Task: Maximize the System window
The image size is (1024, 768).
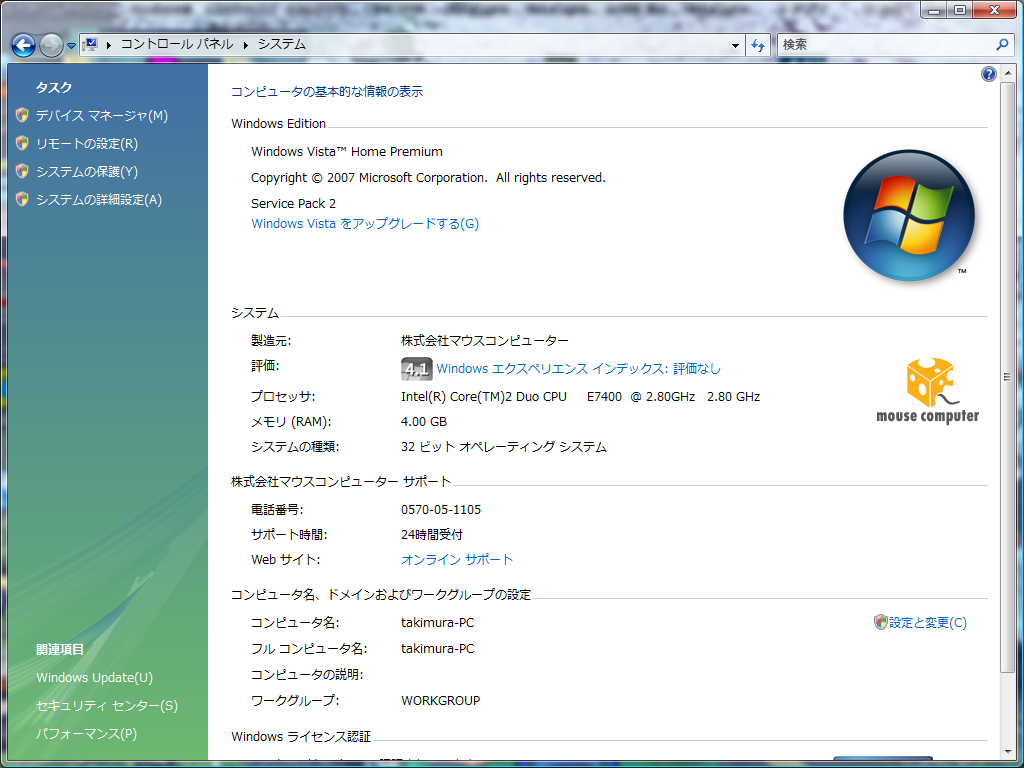Action: pos(959,10)
